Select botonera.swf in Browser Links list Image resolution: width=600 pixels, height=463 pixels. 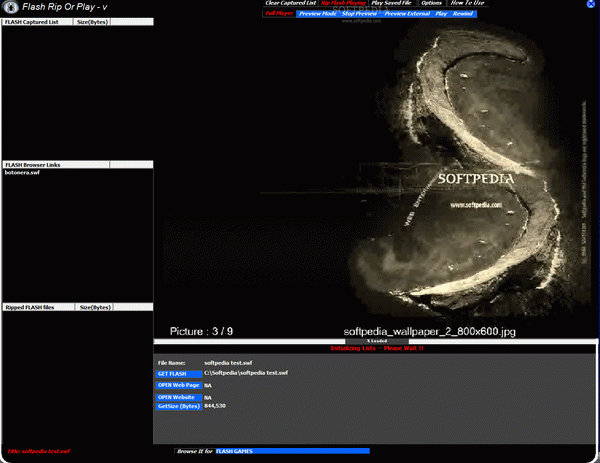22,173
